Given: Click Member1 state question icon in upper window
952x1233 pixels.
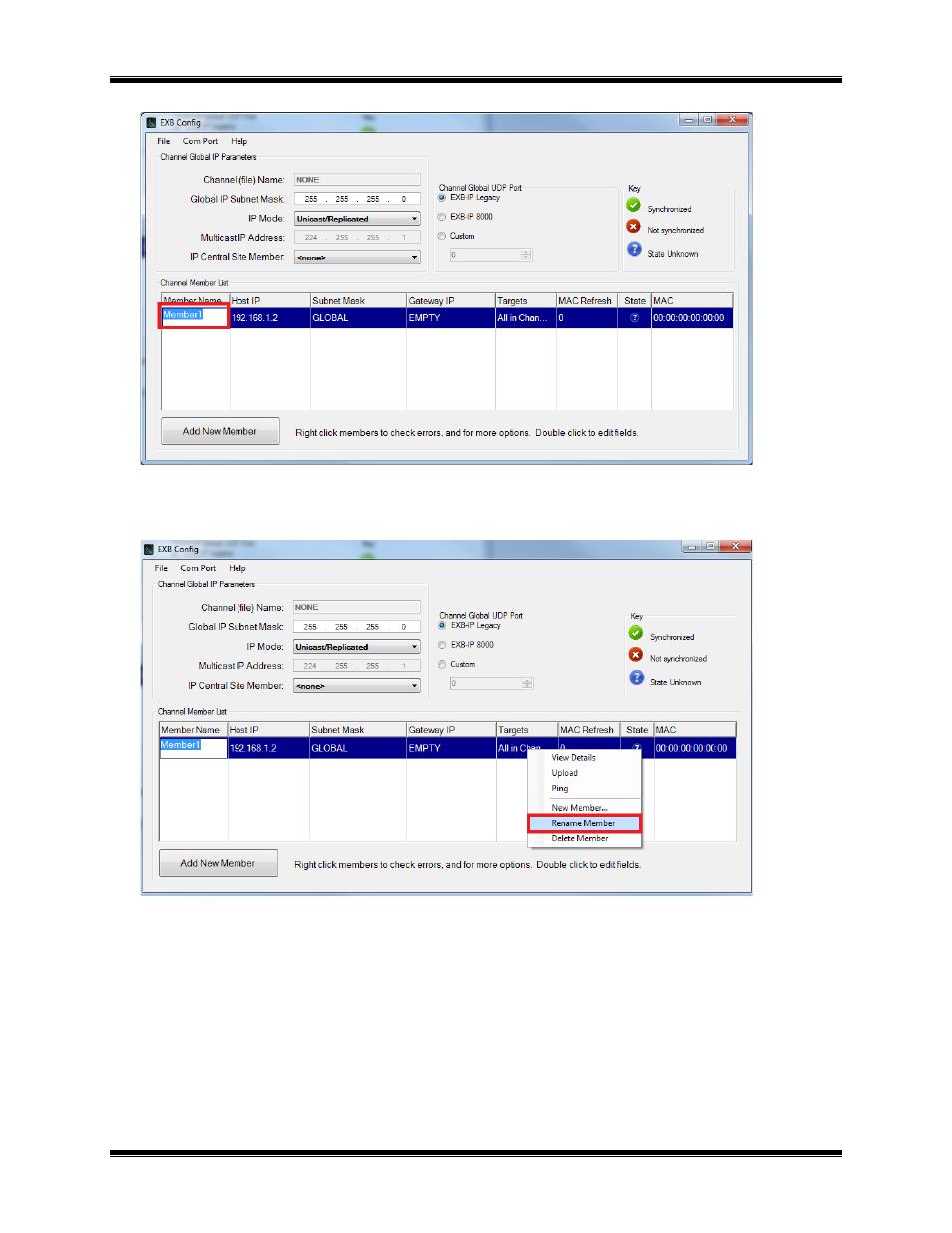Looking at the screenshot, I should (634, 318).
